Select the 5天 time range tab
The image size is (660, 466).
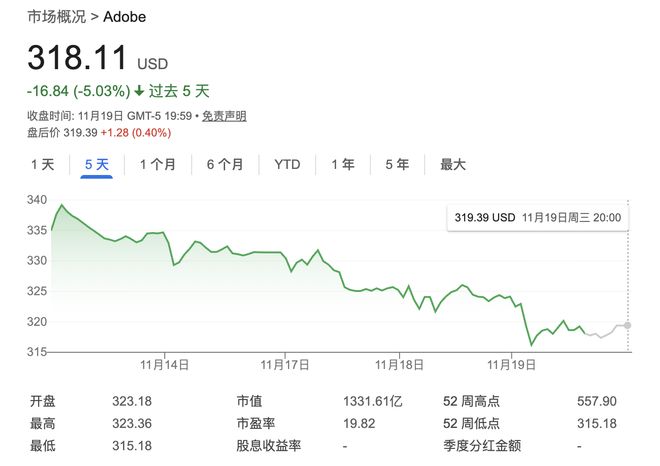pyautogui.click(x=97, y=165)
